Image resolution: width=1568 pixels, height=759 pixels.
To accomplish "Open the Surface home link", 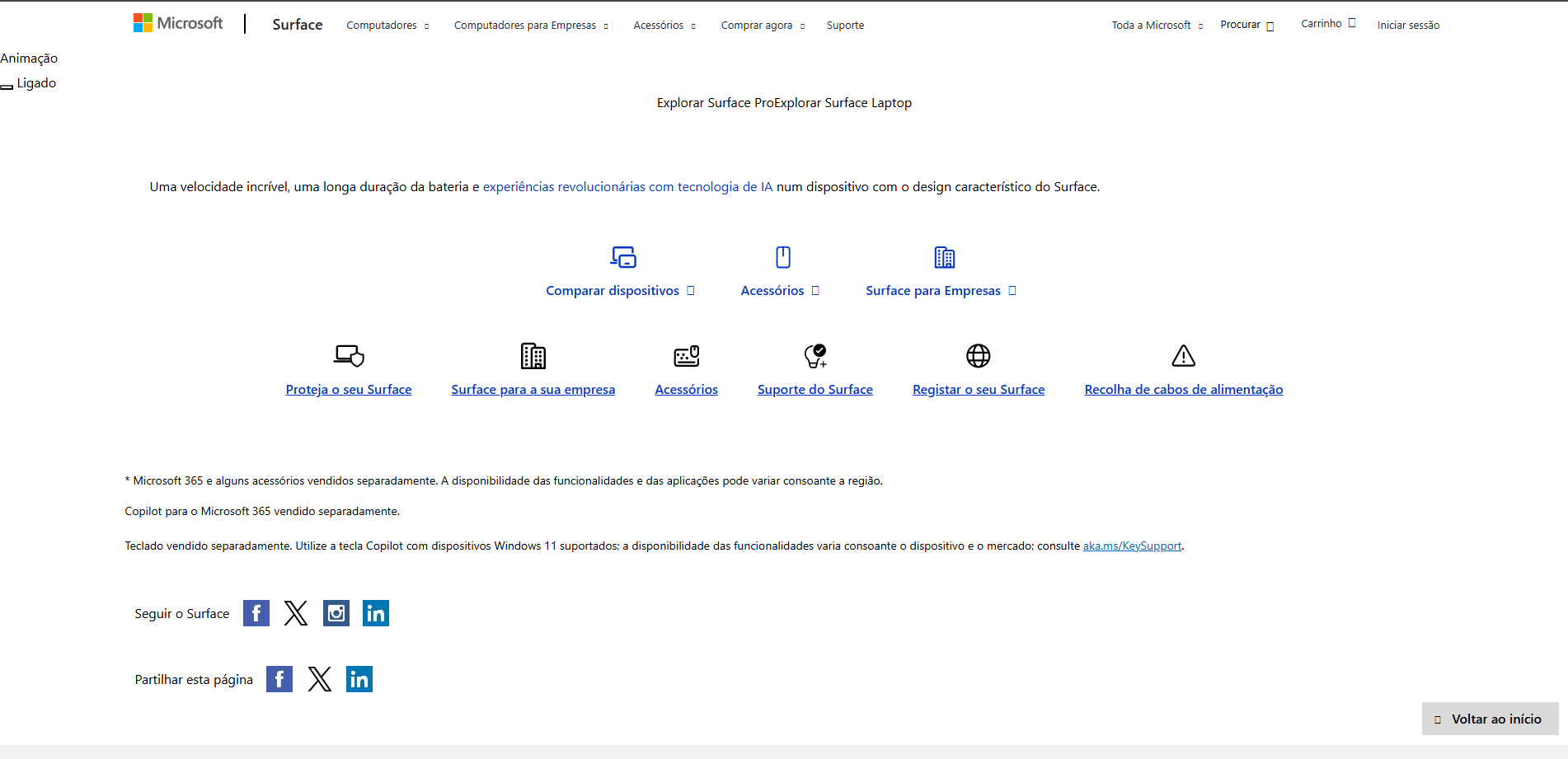I will [298, 25].
